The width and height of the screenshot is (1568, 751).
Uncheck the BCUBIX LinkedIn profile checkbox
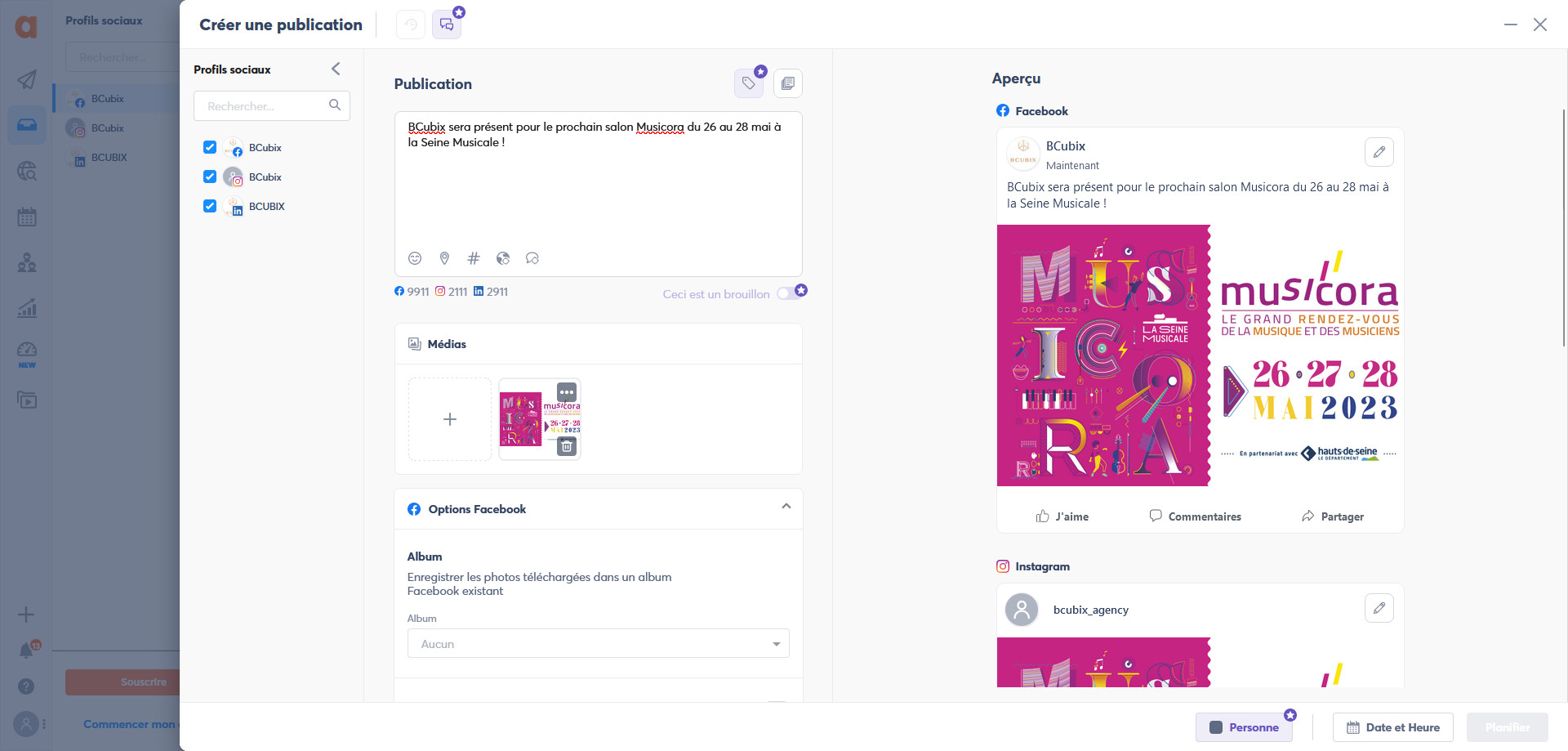210,206
